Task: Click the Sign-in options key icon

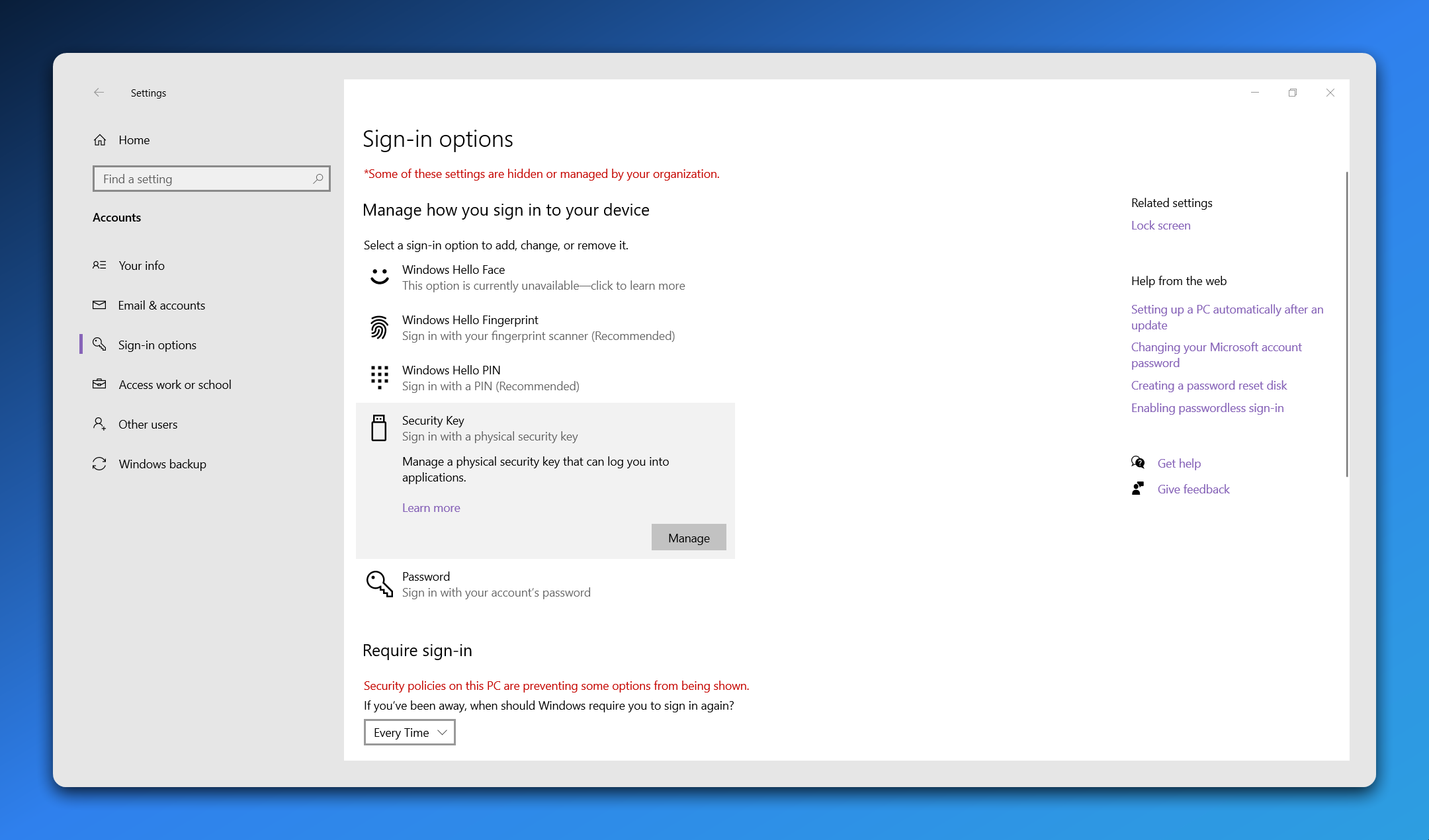Action: point(99,344)
